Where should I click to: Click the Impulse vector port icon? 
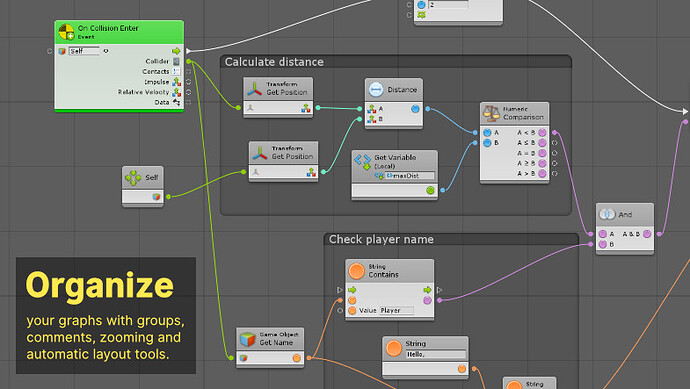[x=176, y=82]
